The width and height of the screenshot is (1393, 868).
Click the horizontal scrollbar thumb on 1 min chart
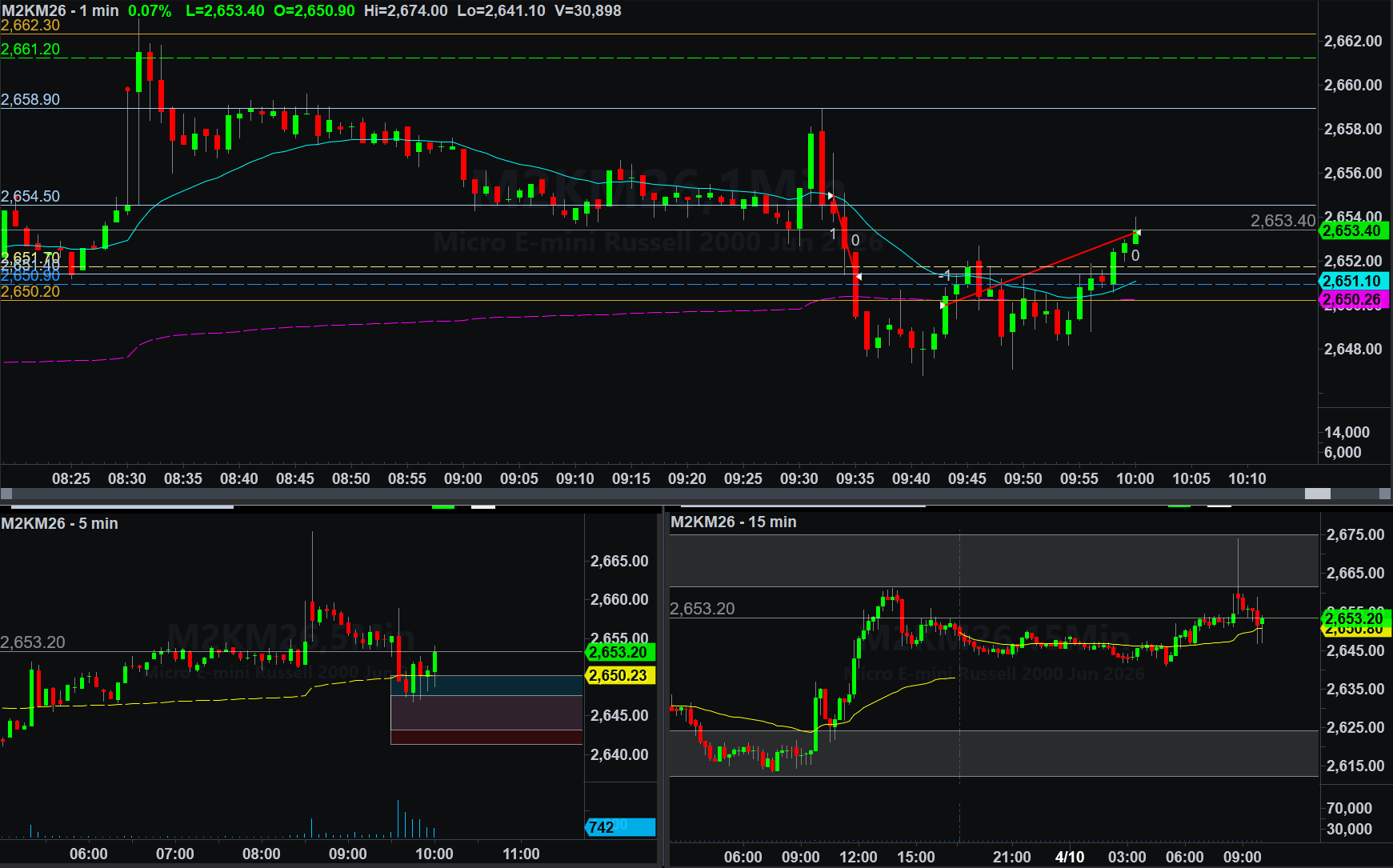pyautogui.click(x=1317, y=494)
